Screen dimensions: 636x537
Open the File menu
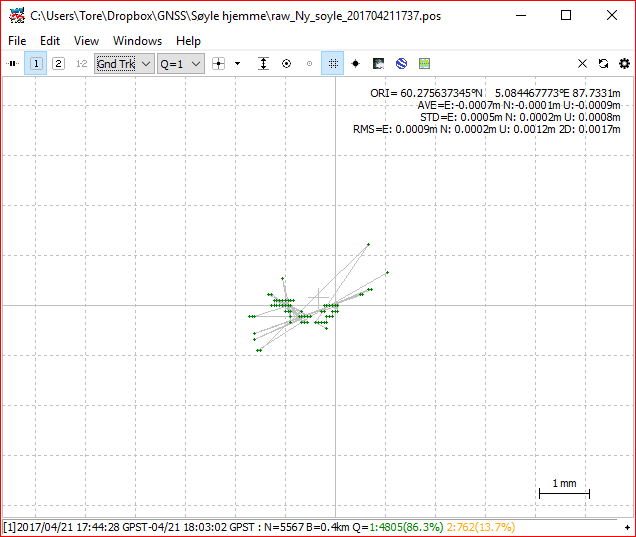17,41
